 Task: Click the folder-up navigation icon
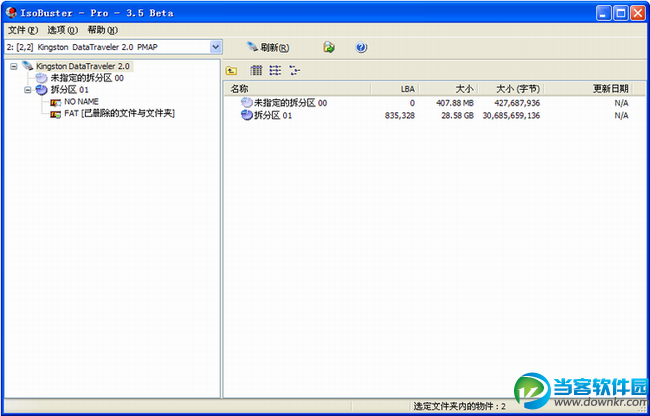coord(231,70)
